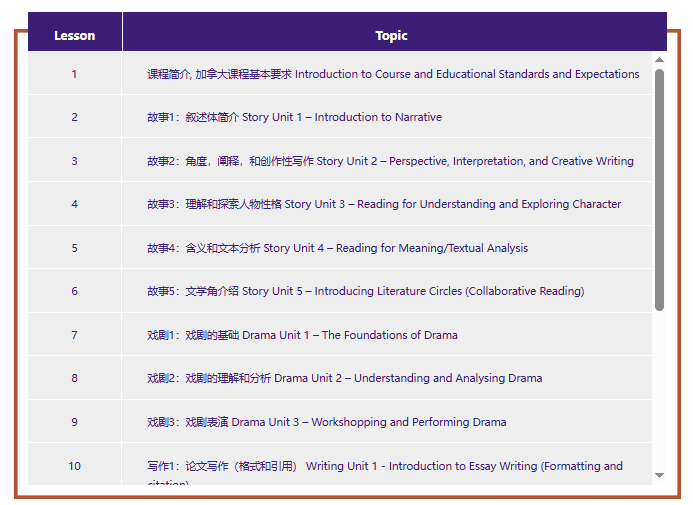Click the scrollbar up arrow
This screenshot has width=693, height=505.
click(659, 60)
